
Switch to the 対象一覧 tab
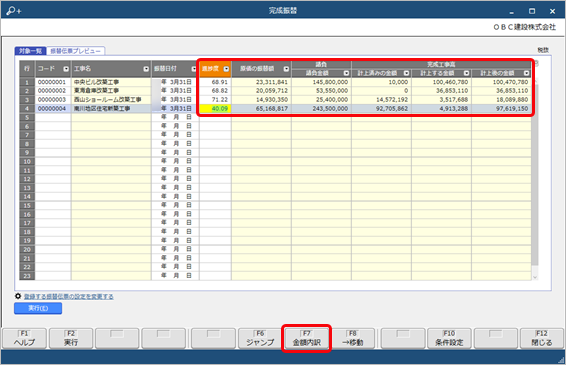31,51
